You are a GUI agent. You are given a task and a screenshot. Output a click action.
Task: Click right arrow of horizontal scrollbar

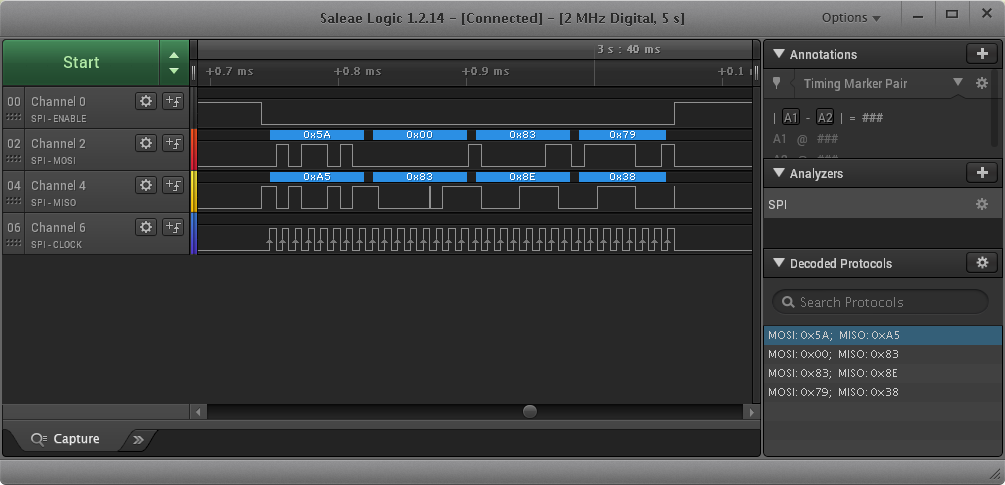(751, 411)
